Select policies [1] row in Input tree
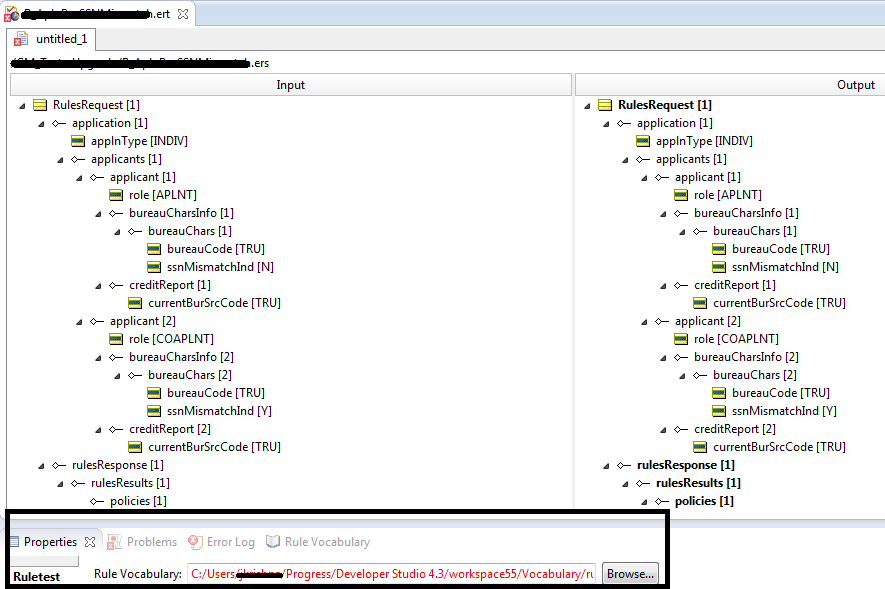Screen dimensions: 885x589 (138, 501)
